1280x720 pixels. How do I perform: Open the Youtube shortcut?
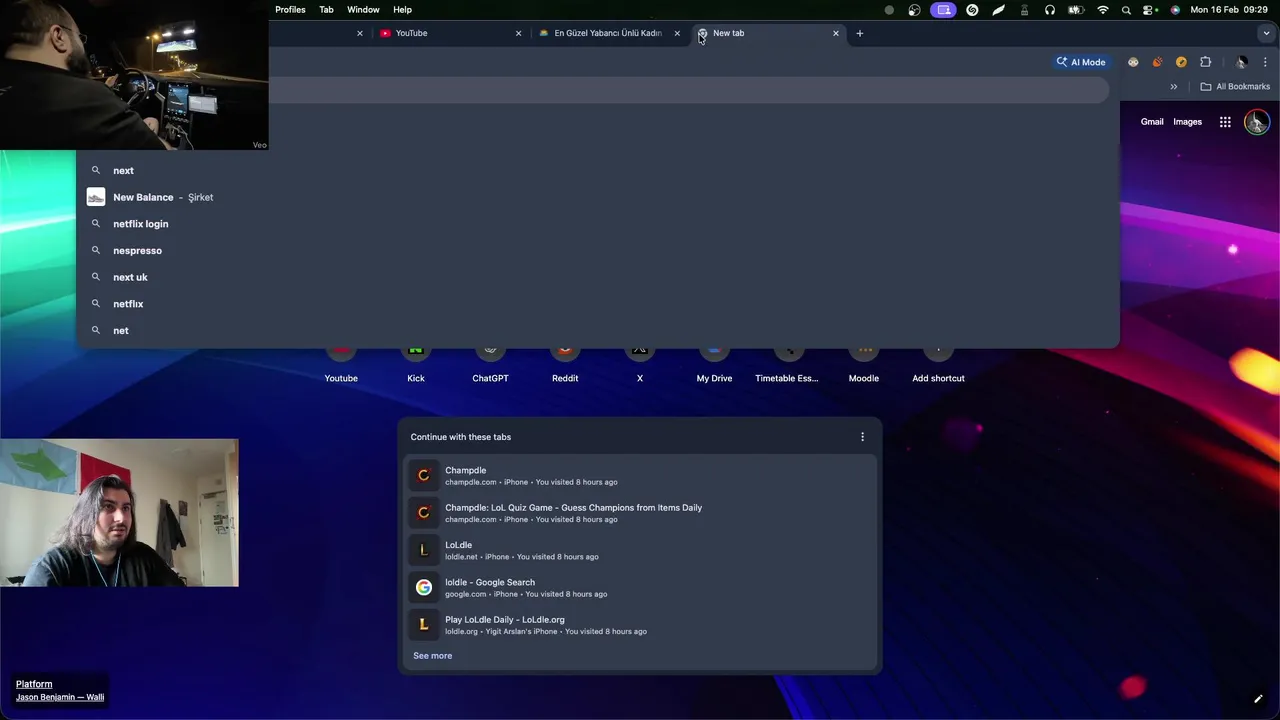(x=341, y=366)
